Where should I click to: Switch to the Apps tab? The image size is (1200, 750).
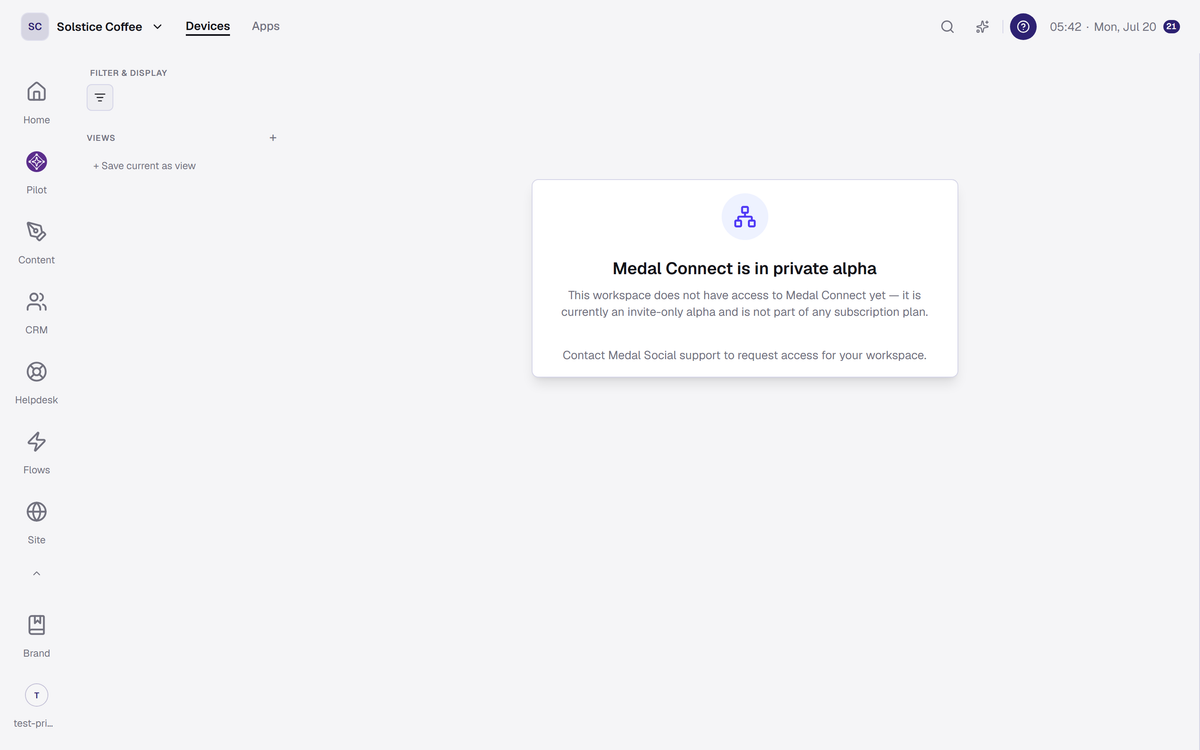click(x=266, y=27)
